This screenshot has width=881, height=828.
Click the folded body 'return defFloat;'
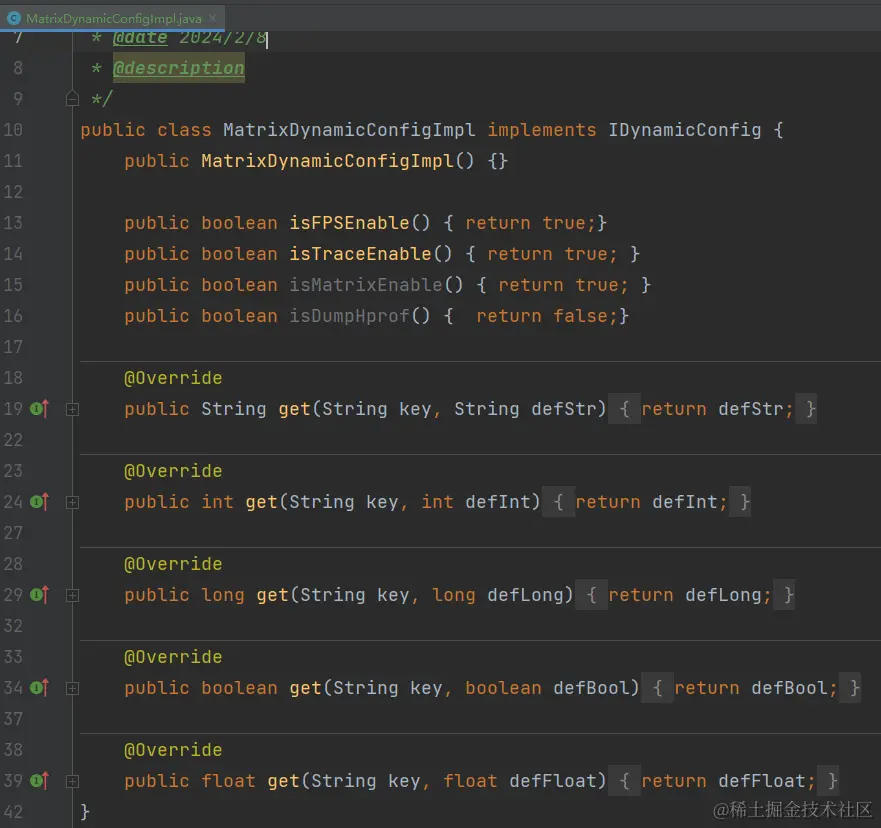pyautogui.click(x=729, y=780)
